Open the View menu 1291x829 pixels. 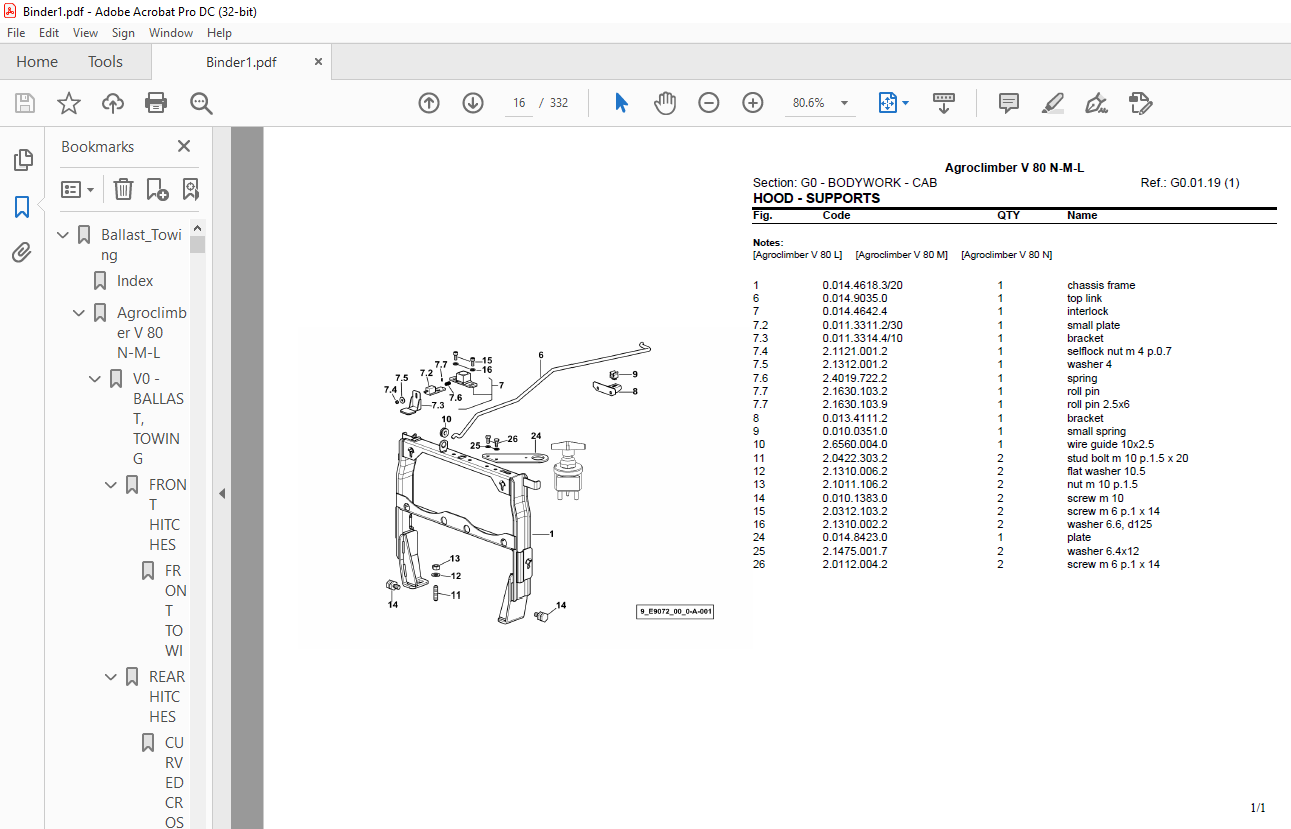[x=86, y=33]
